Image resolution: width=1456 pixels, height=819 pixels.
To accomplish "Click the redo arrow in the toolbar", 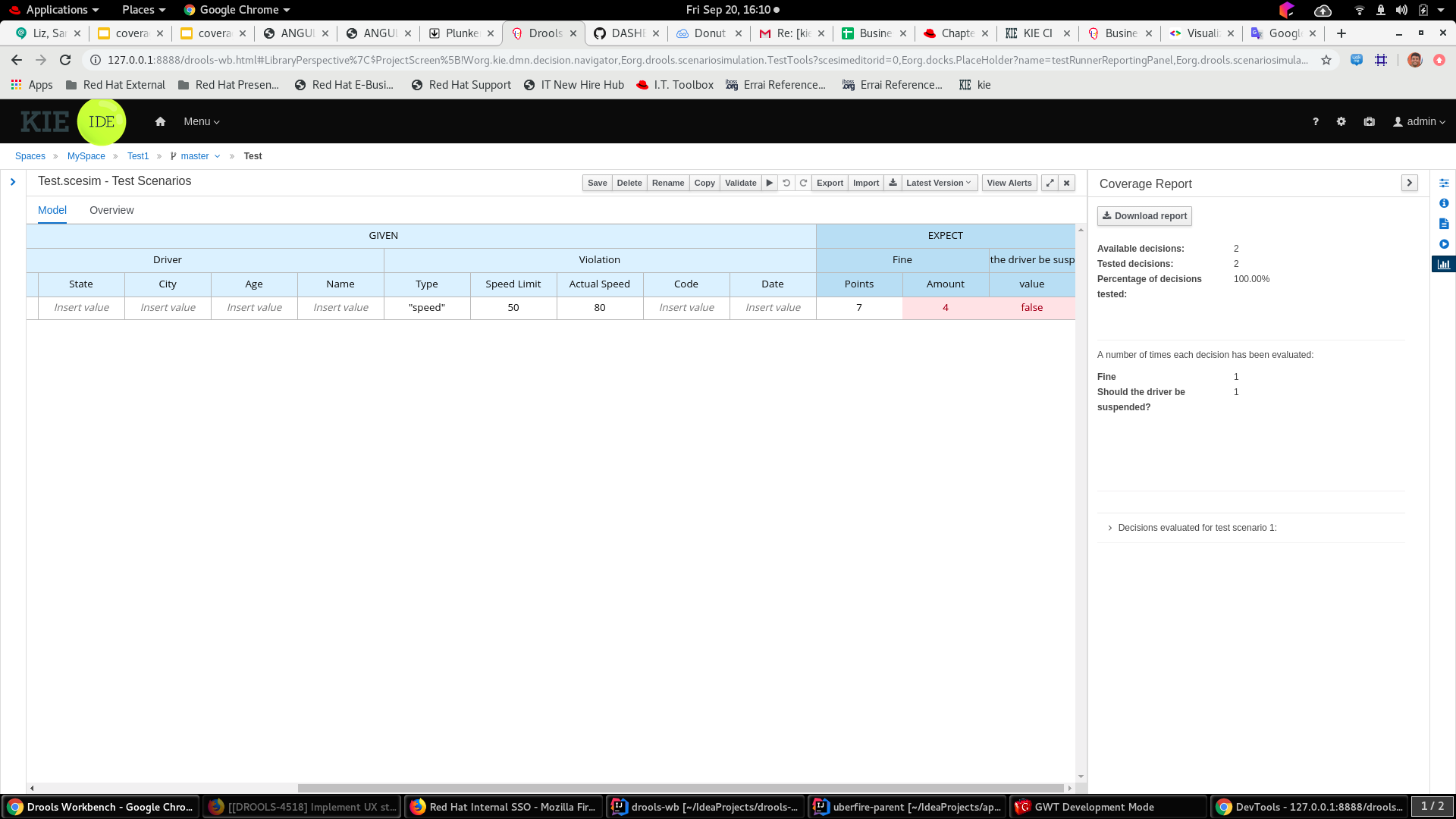I will pyautogui.click(x=803, y=183).
